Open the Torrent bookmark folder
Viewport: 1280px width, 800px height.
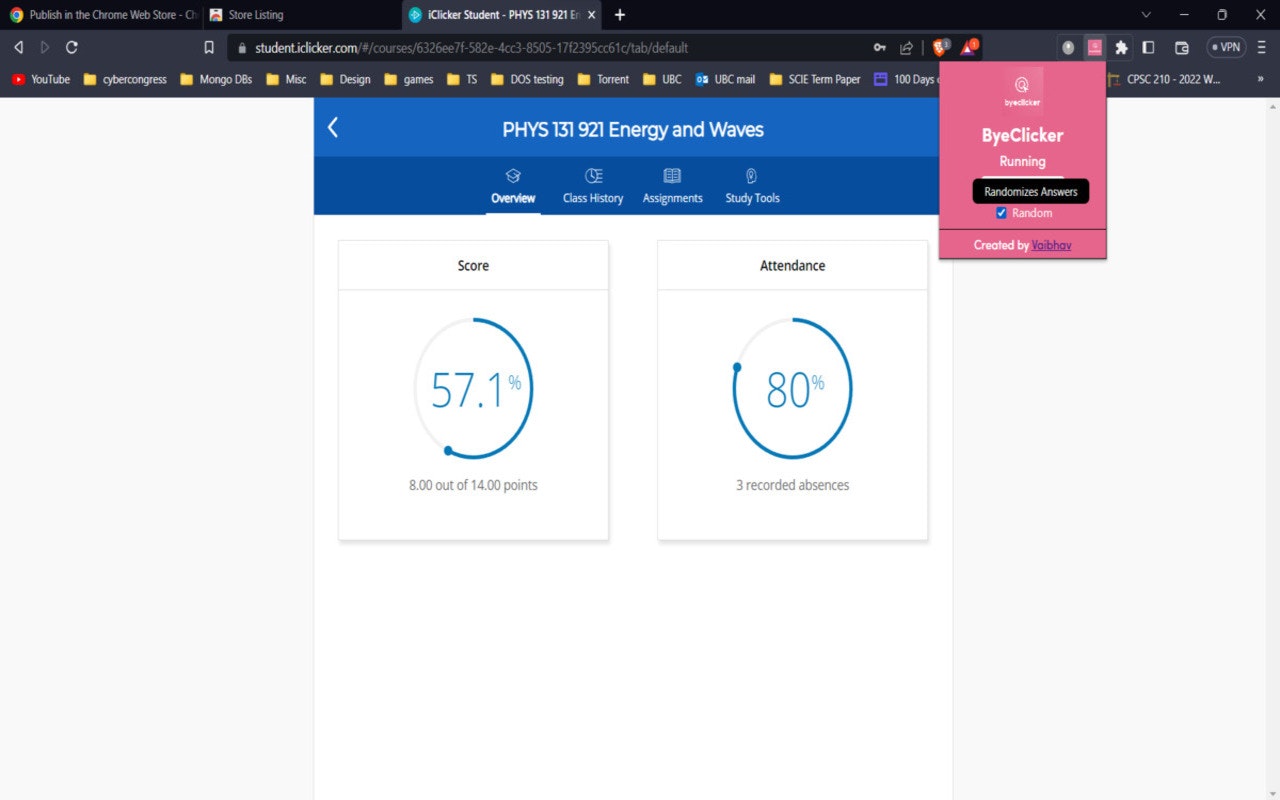tap(604, 79)
